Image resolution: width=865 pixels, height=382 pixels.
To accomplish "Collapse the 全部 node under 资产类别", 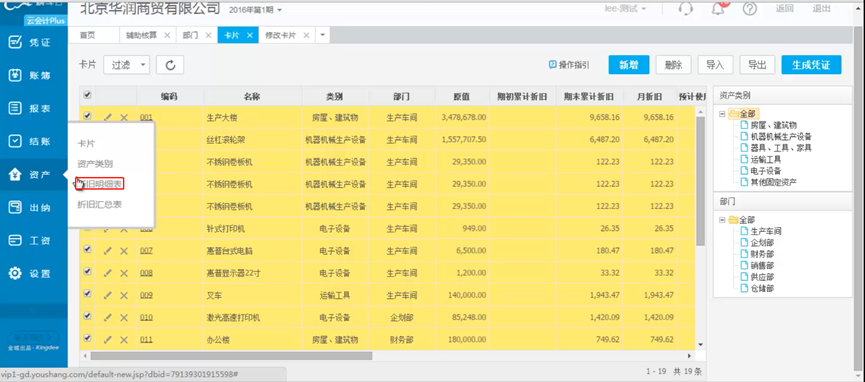I will [723, 114].
